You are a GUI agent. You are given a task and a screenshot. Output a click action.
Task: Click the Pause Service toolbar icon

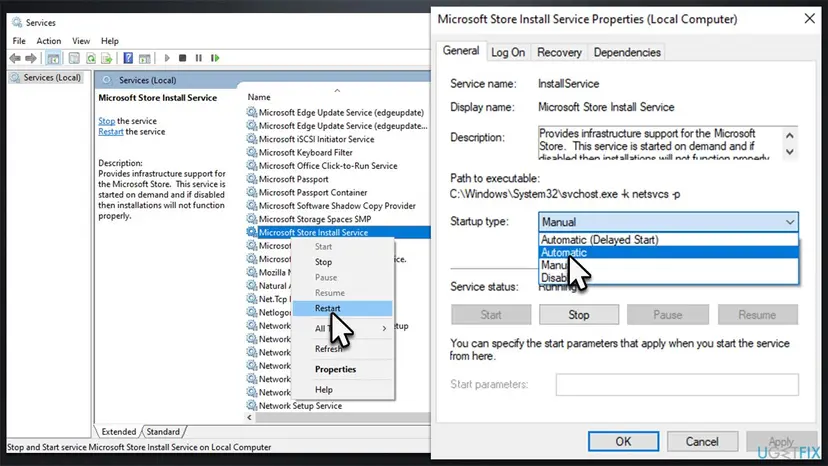[199, 58]
